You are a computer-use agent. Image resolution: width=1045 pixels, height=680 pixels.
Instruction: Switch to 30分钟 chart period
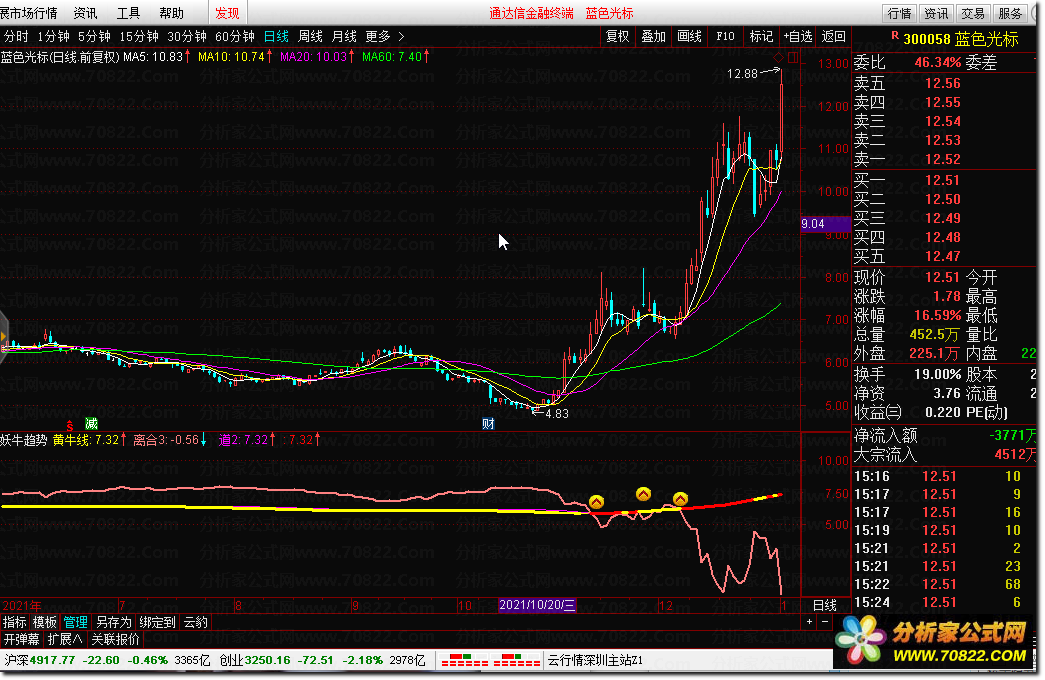pyautogui.click(x=187, y=37)
